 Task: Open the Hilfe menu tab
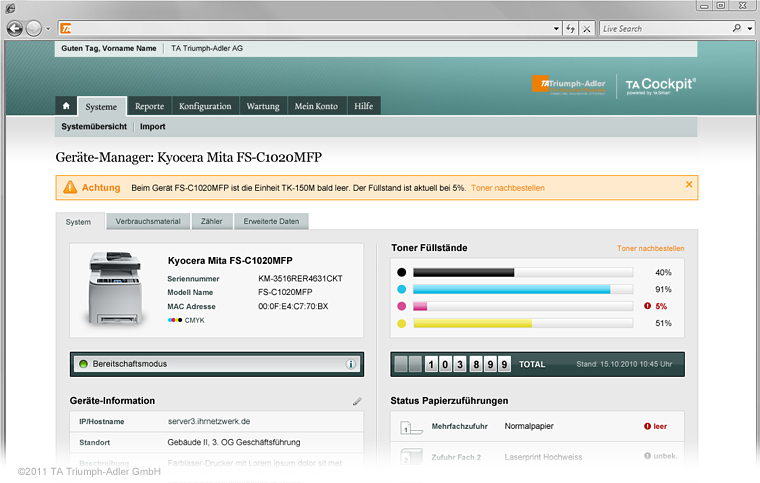(364, 106)
